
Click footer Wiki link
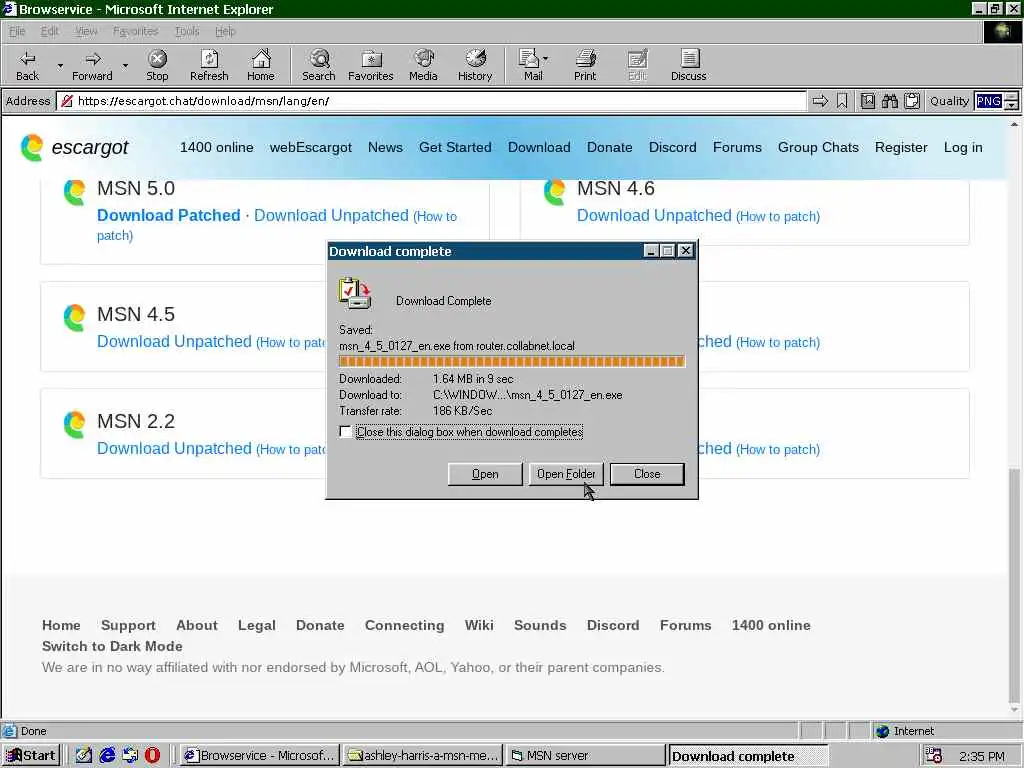(479, 625)
